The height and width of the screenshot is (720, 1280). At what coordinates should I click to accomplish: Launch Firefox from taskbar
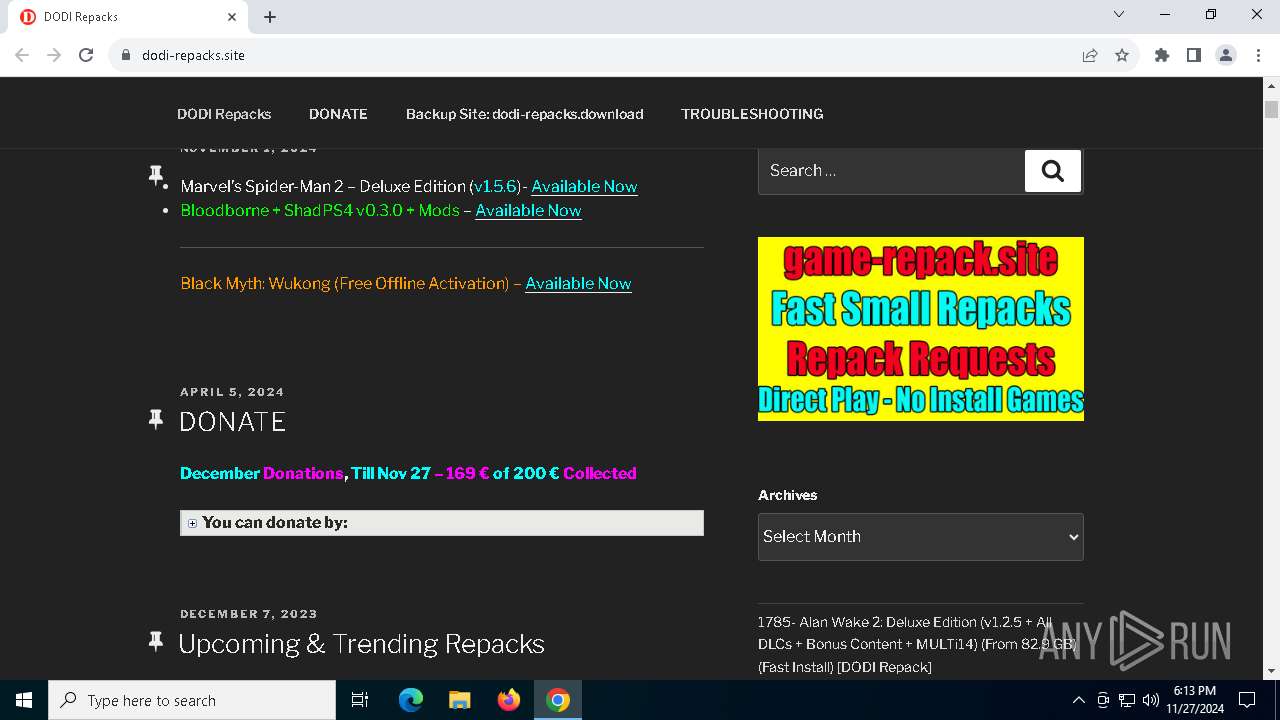click(x=509, y=700)
